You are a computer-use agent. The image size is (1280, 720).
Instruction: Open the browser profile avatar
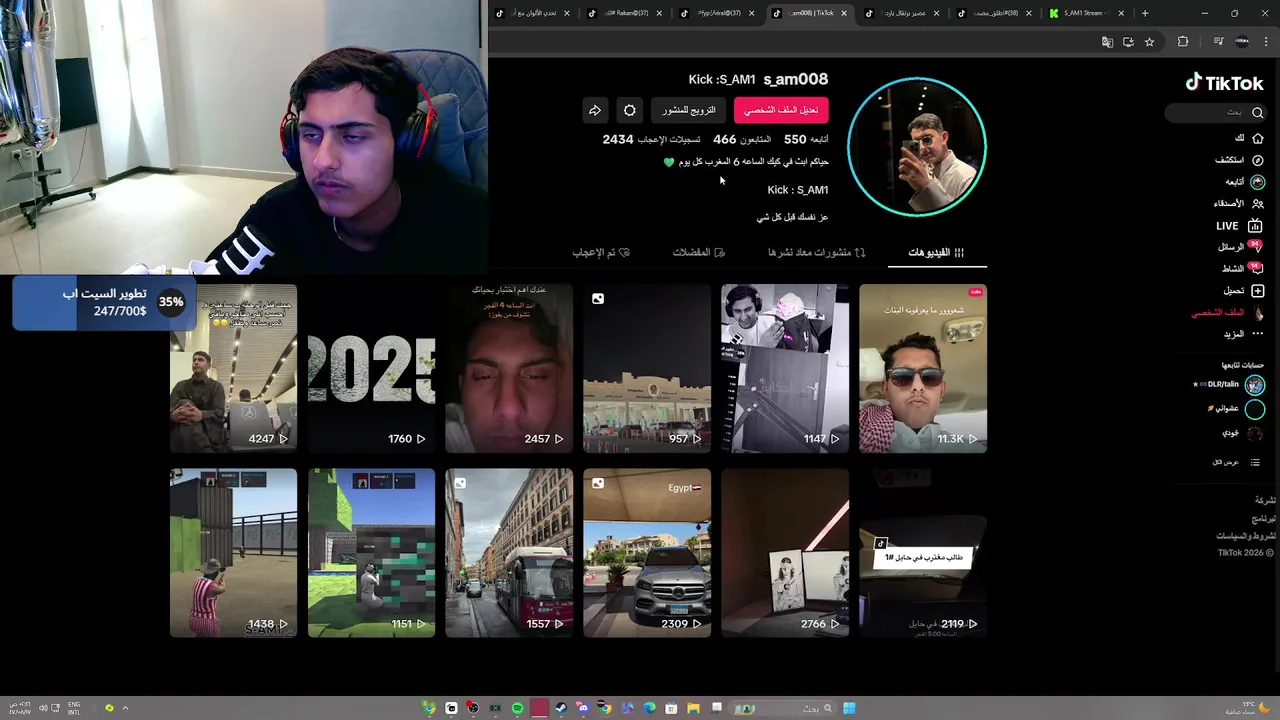click(1243, 42)
